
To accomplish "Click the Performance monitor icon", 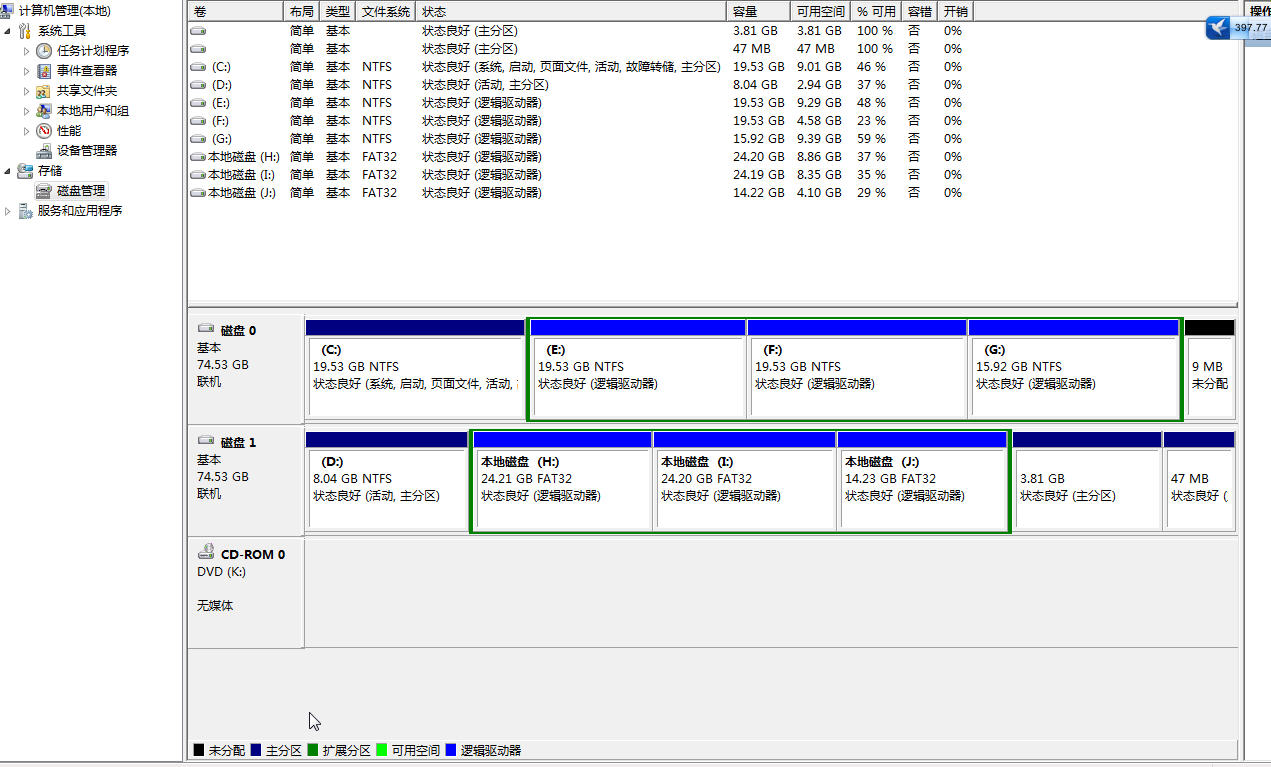I will click(x=44, y=131).
